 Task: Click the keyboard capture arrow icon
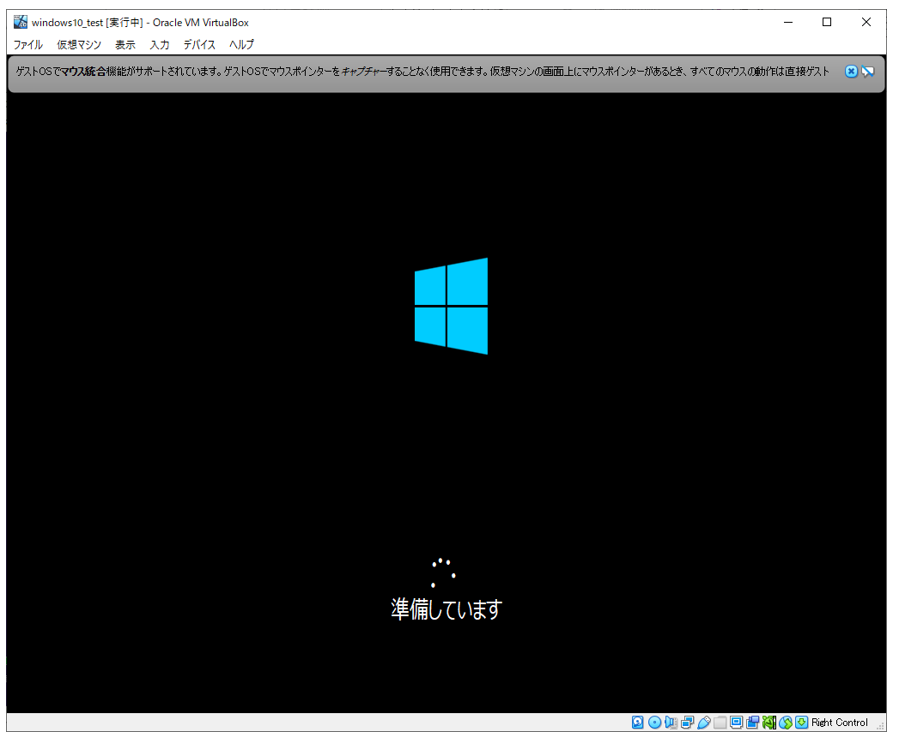(801, 723)
